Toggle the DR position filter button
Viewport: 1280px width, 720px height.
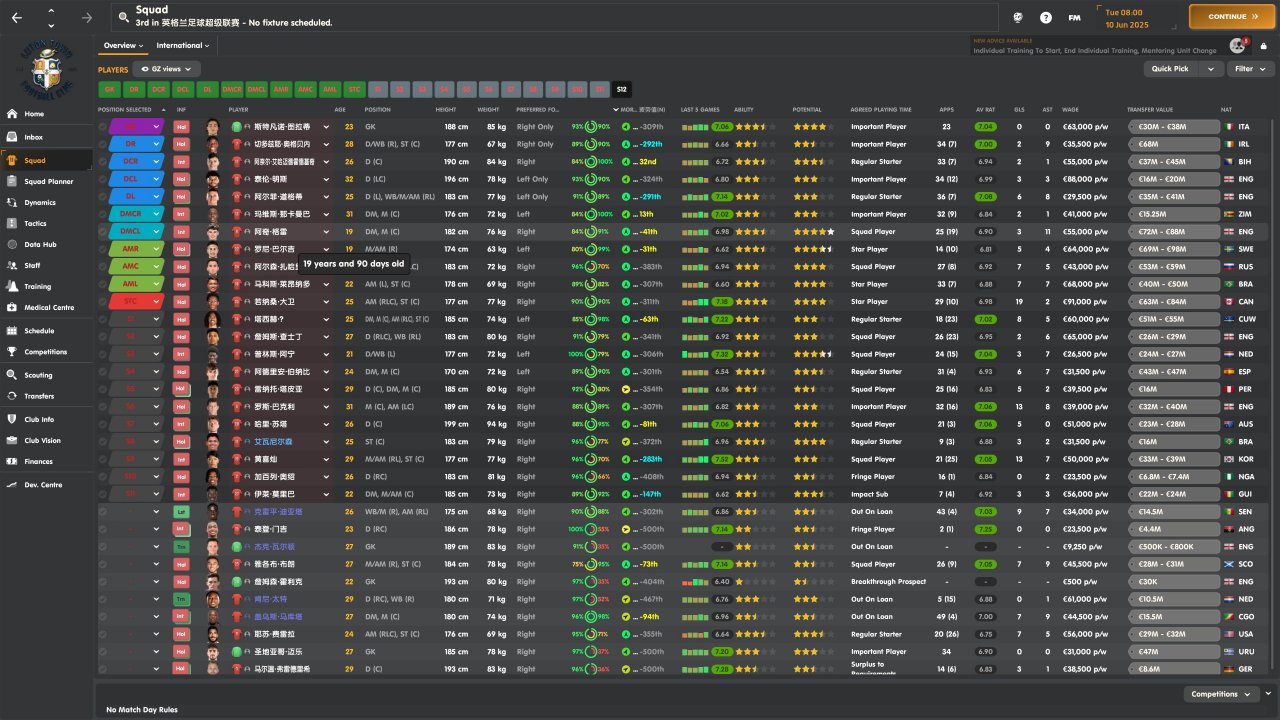[133, 89]
